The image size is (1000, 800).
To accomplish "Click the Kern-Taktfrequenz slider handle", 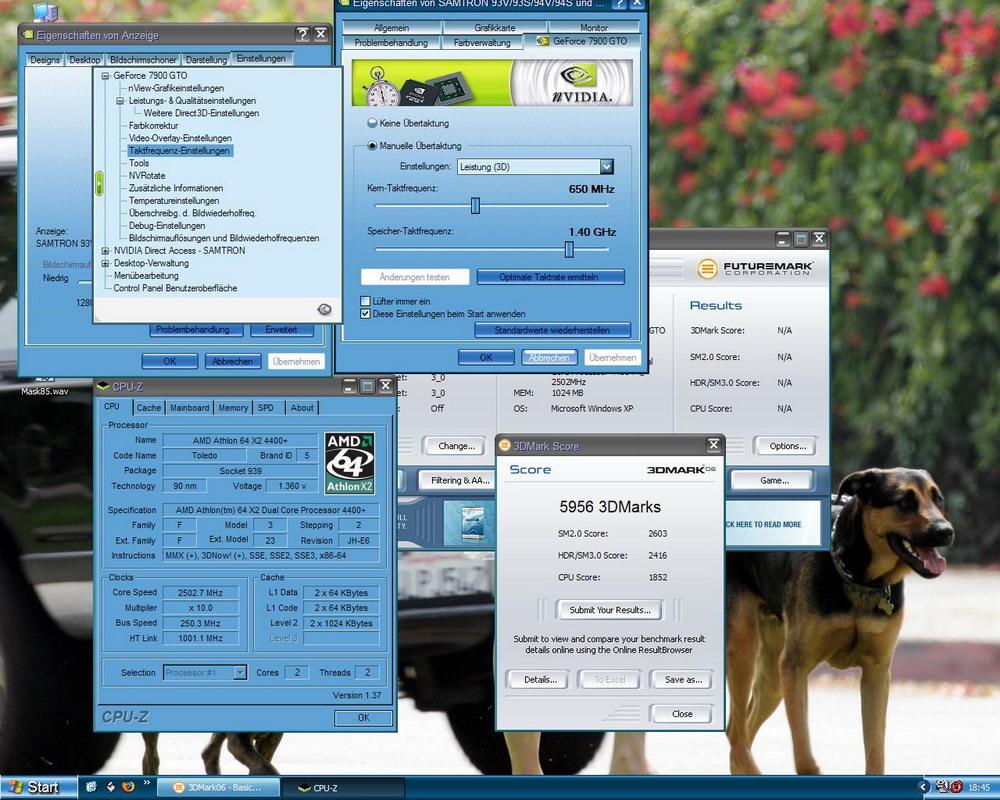I will [475, 205].
